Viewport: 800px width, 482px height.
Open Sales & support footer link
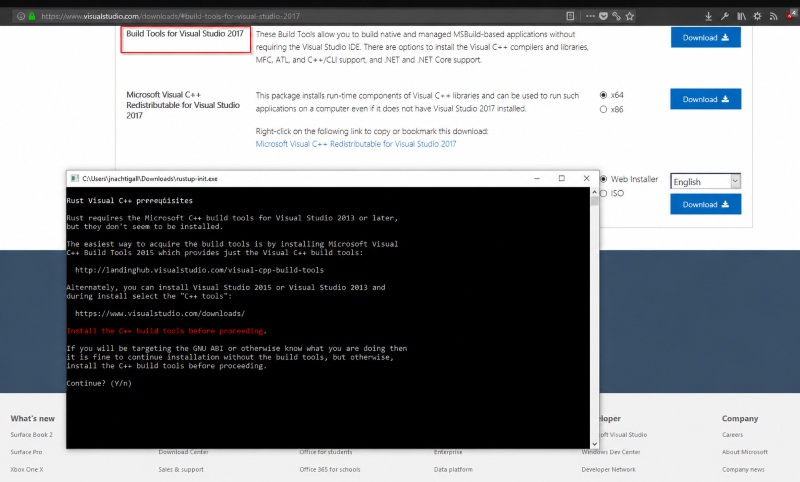point(181,469)
